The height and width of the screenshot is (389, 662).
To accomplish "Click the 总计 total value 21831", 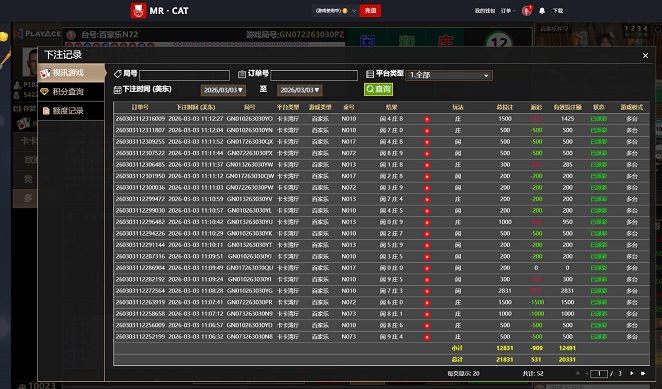I will pos(505,359).
